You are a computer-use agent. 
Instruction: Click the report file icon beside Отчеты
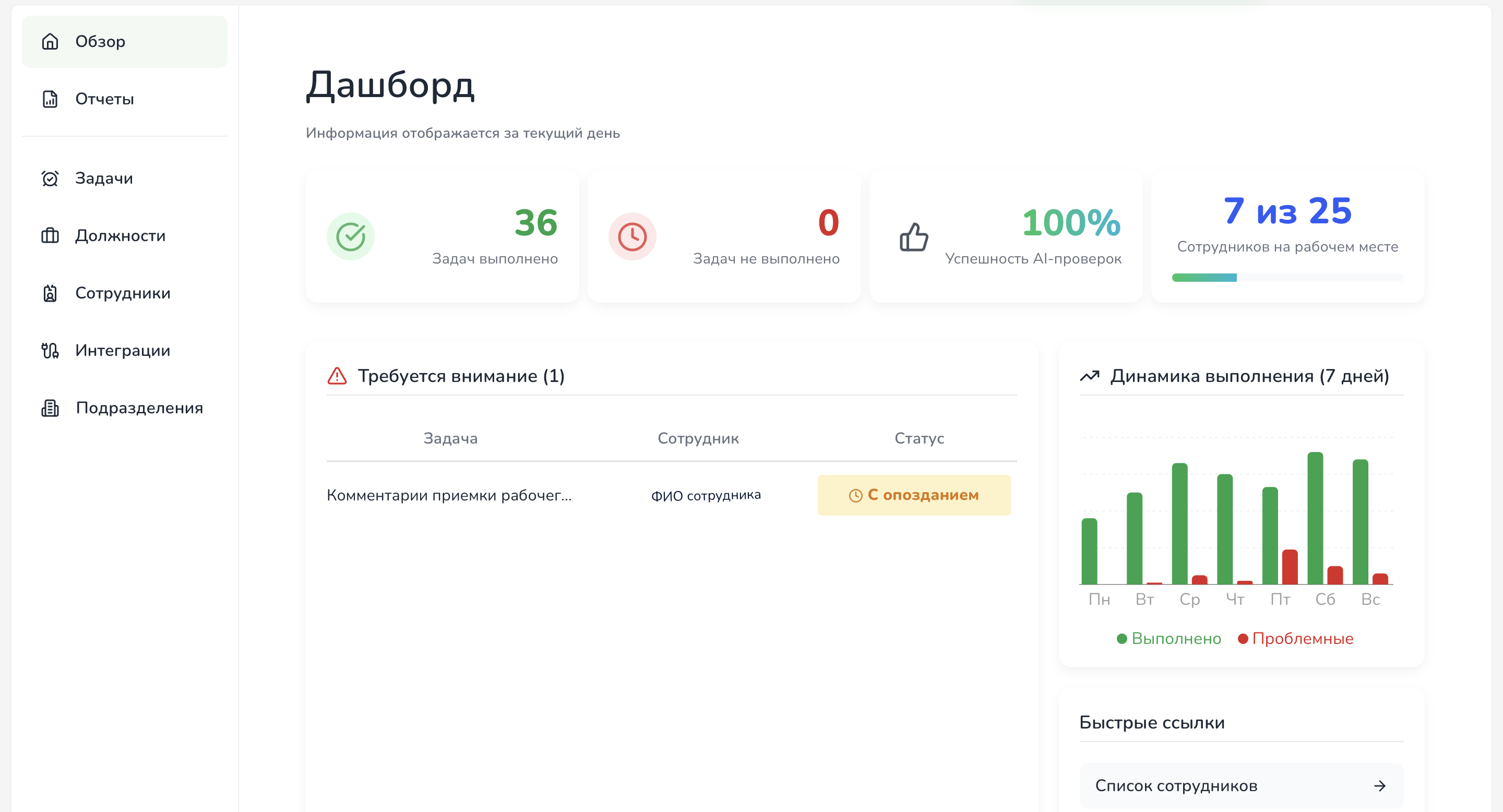(50, 99)
